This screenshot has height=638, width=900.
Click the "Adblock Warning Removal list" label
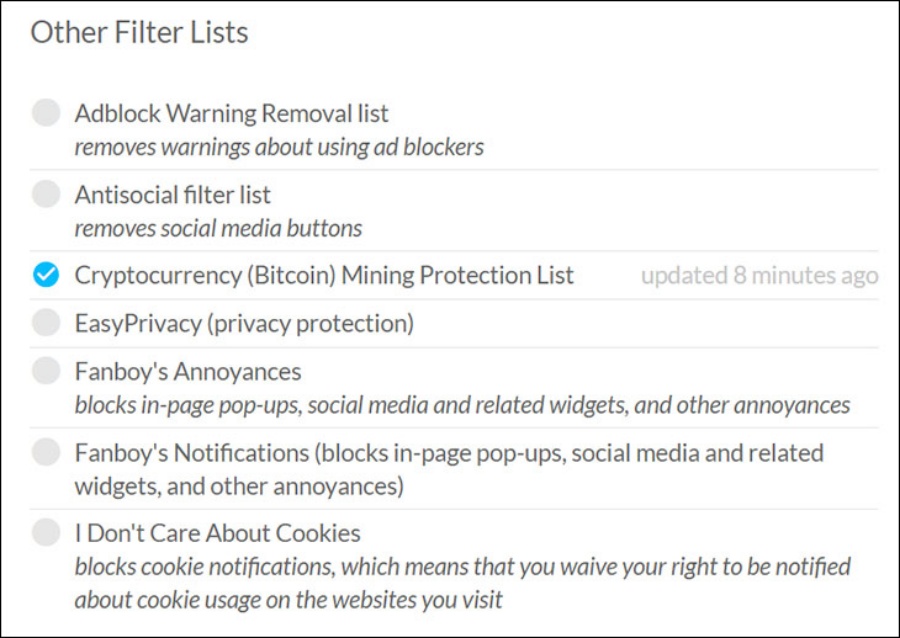click(x=231, y=113)
